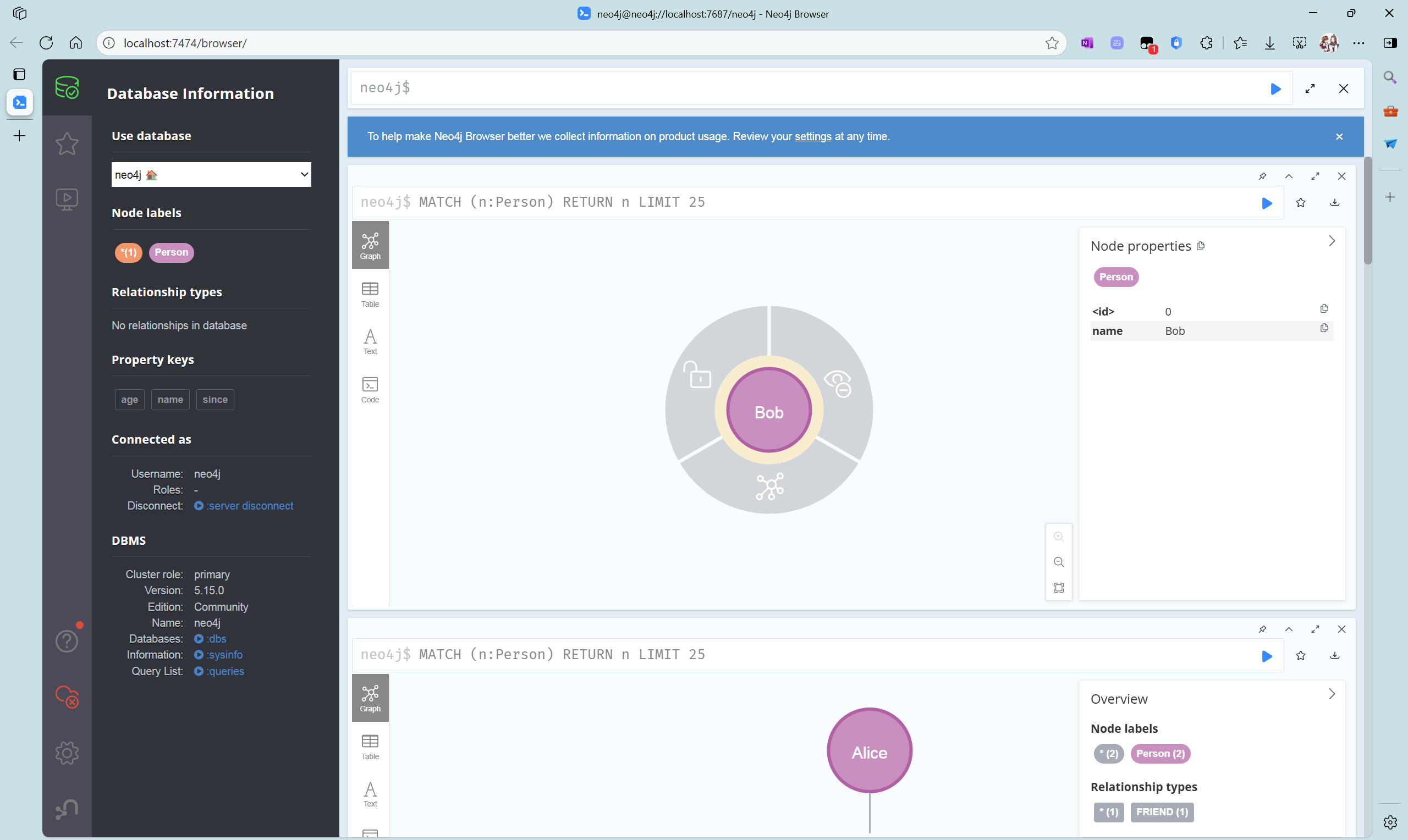Fullscreen the second result frame
Image resolution: width=1408 pixels, height=840 pixels.
coord(1315,629)
